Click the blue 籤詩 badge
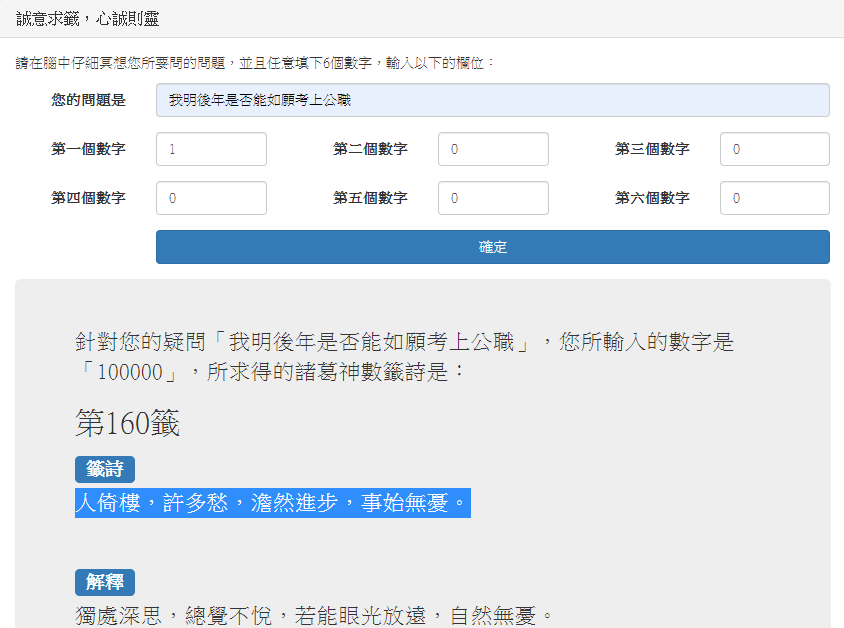Image resolution: width=844 pixels, height=628 pixels. click(x=104, y=469)
